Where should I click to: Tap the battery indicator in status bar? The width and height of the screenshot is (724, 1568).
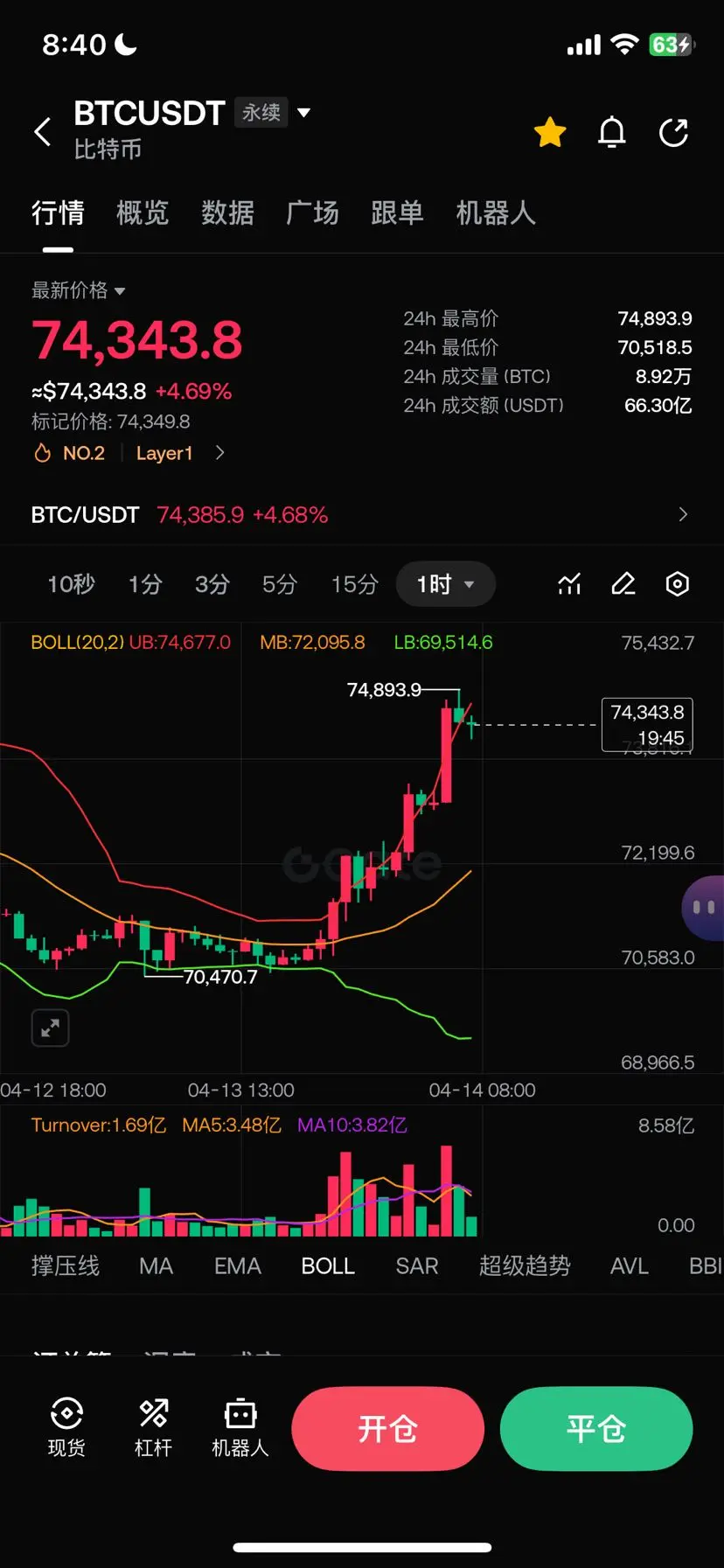click(672, 45)
